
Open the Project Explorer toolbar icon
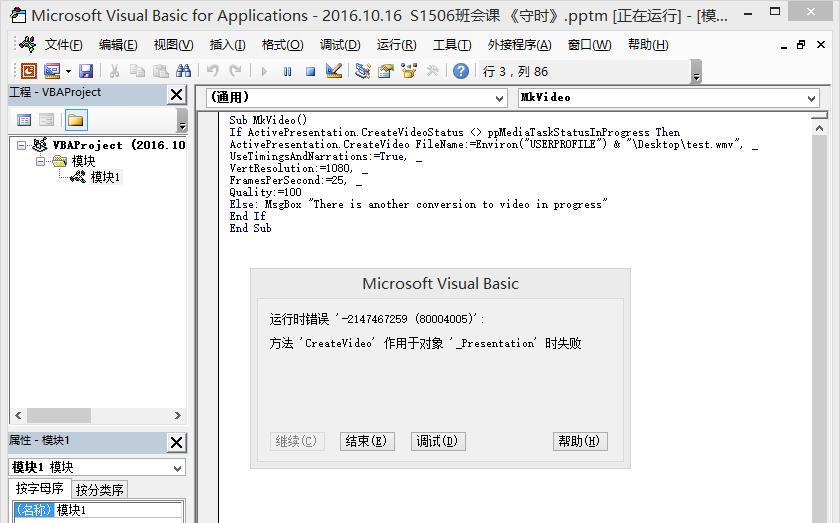pyautogui.click(x=363, y=71)
